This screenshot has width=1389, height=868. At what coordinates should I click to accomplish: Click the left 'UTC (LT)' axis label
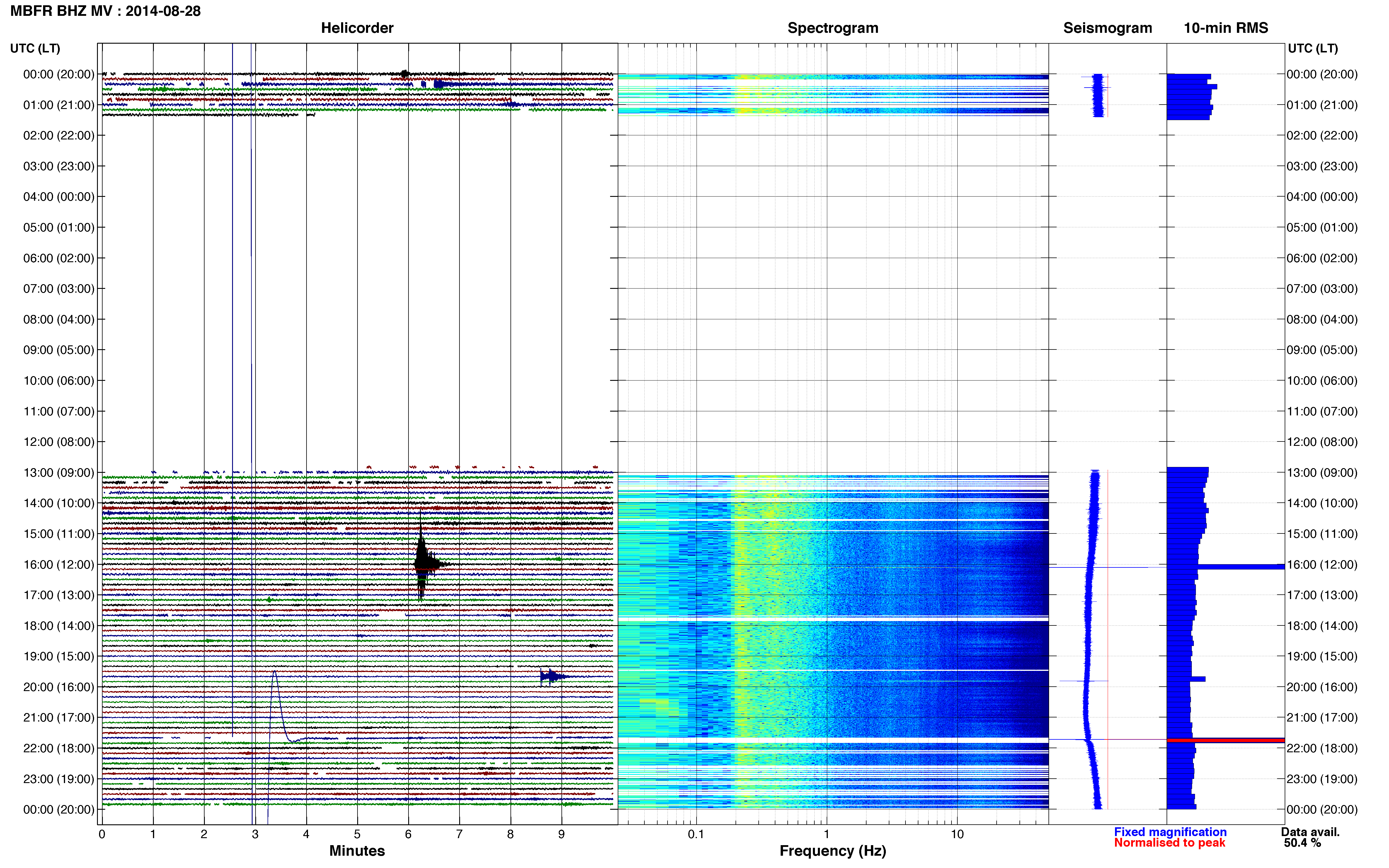pos(35,48)
